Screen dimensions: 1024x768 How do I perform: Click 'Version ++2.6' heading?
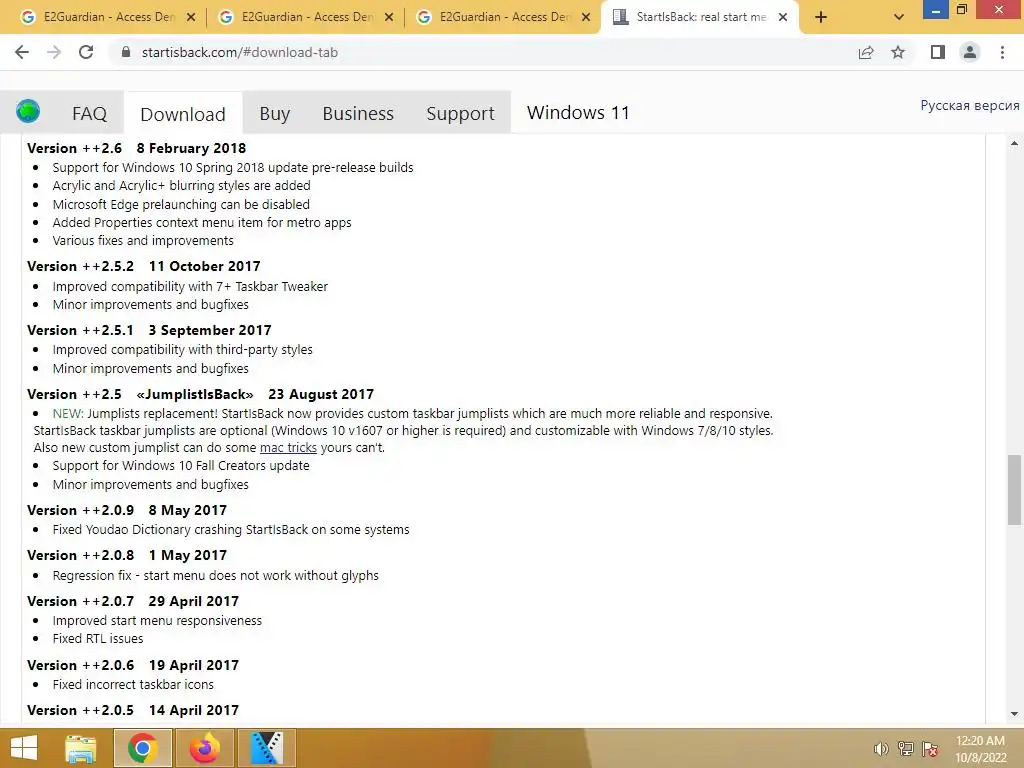tap(74, 149)
